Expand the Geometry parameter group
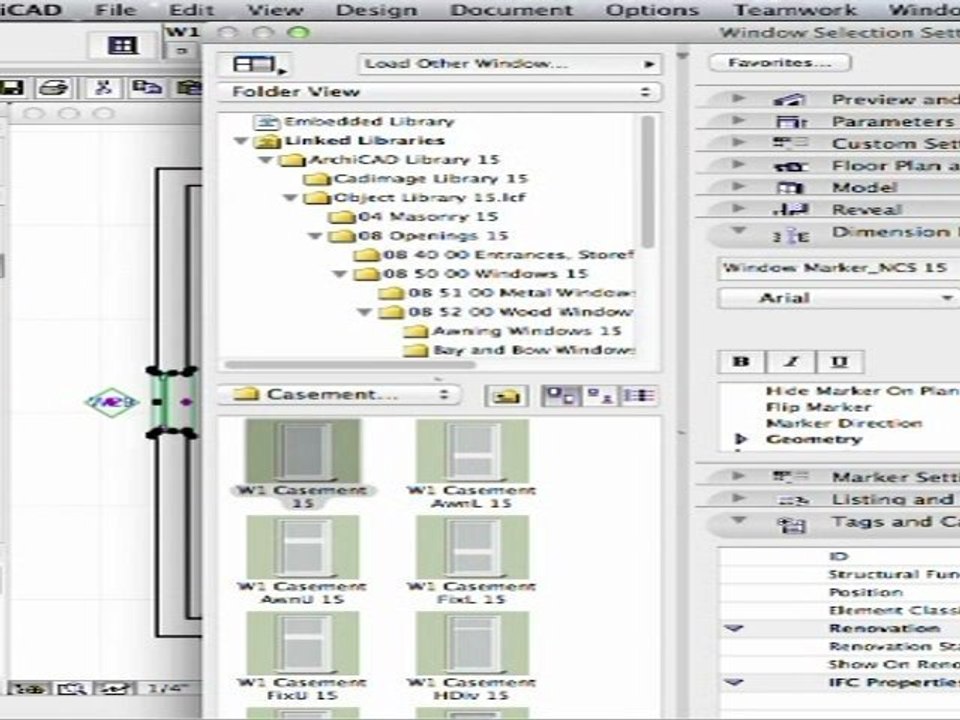The width and height of the screenshot is (960, 720). [x=741, y=439]
